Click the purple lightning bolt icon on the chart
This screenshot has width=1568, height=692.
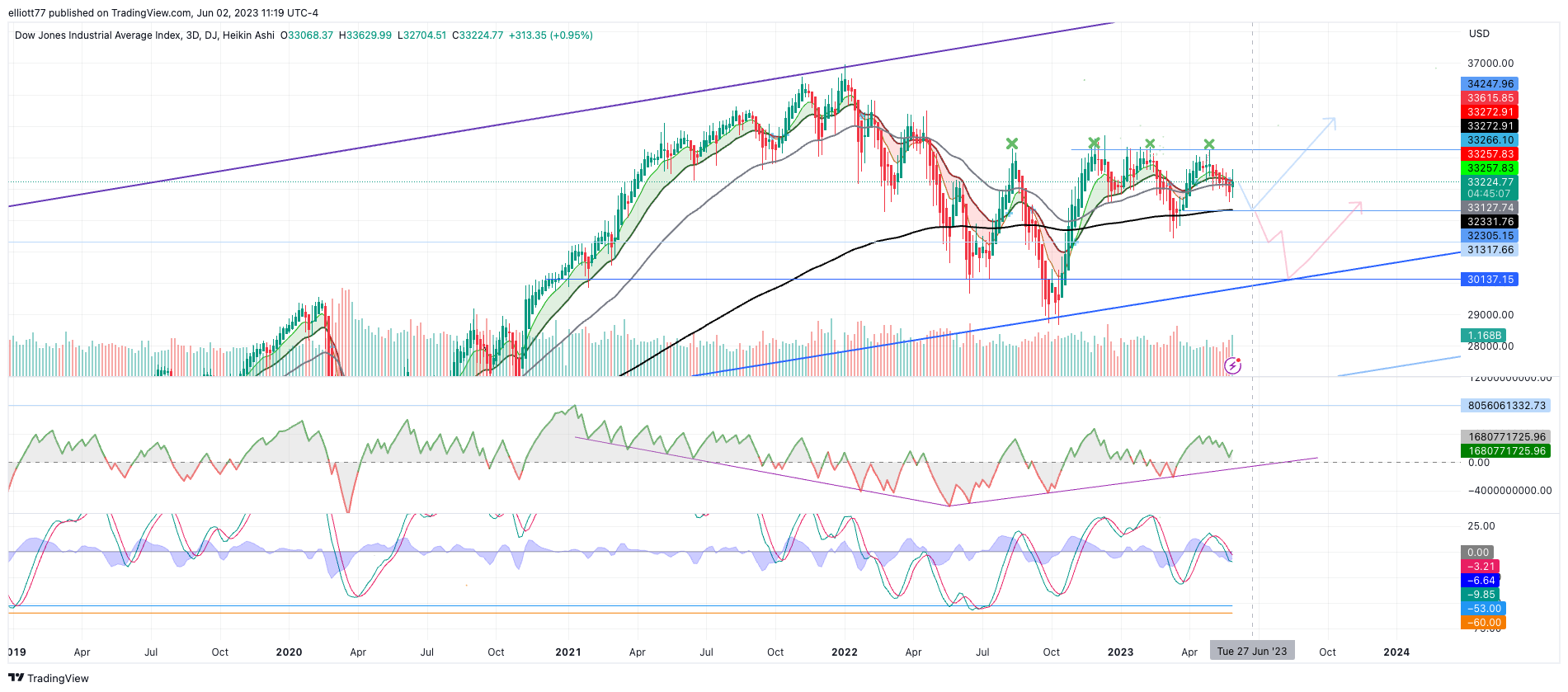point(1232,365)
